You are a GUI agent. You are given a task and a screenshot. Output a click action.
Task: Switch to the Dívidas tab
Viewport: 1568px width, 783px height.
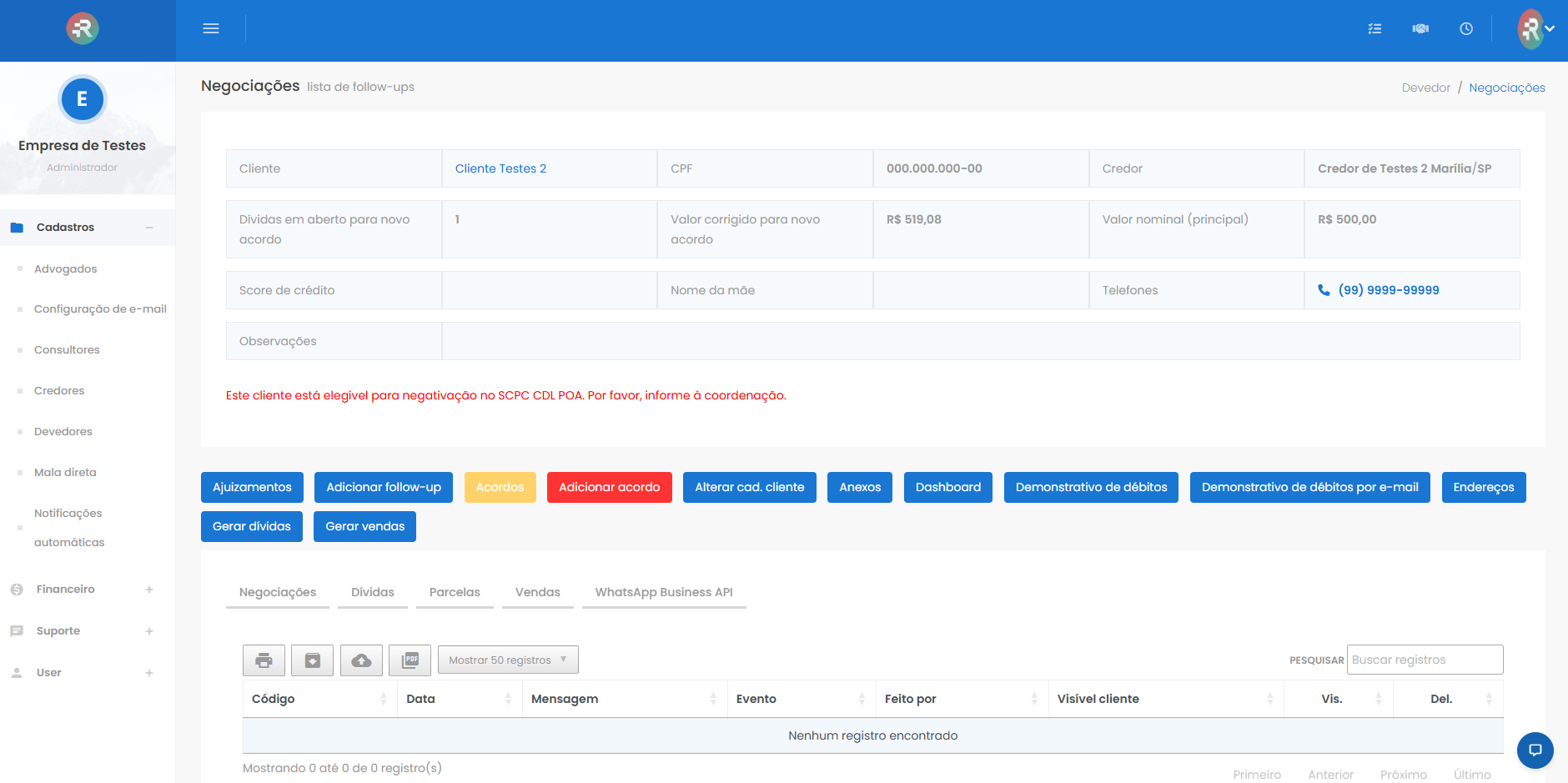(x=372, y=592)
